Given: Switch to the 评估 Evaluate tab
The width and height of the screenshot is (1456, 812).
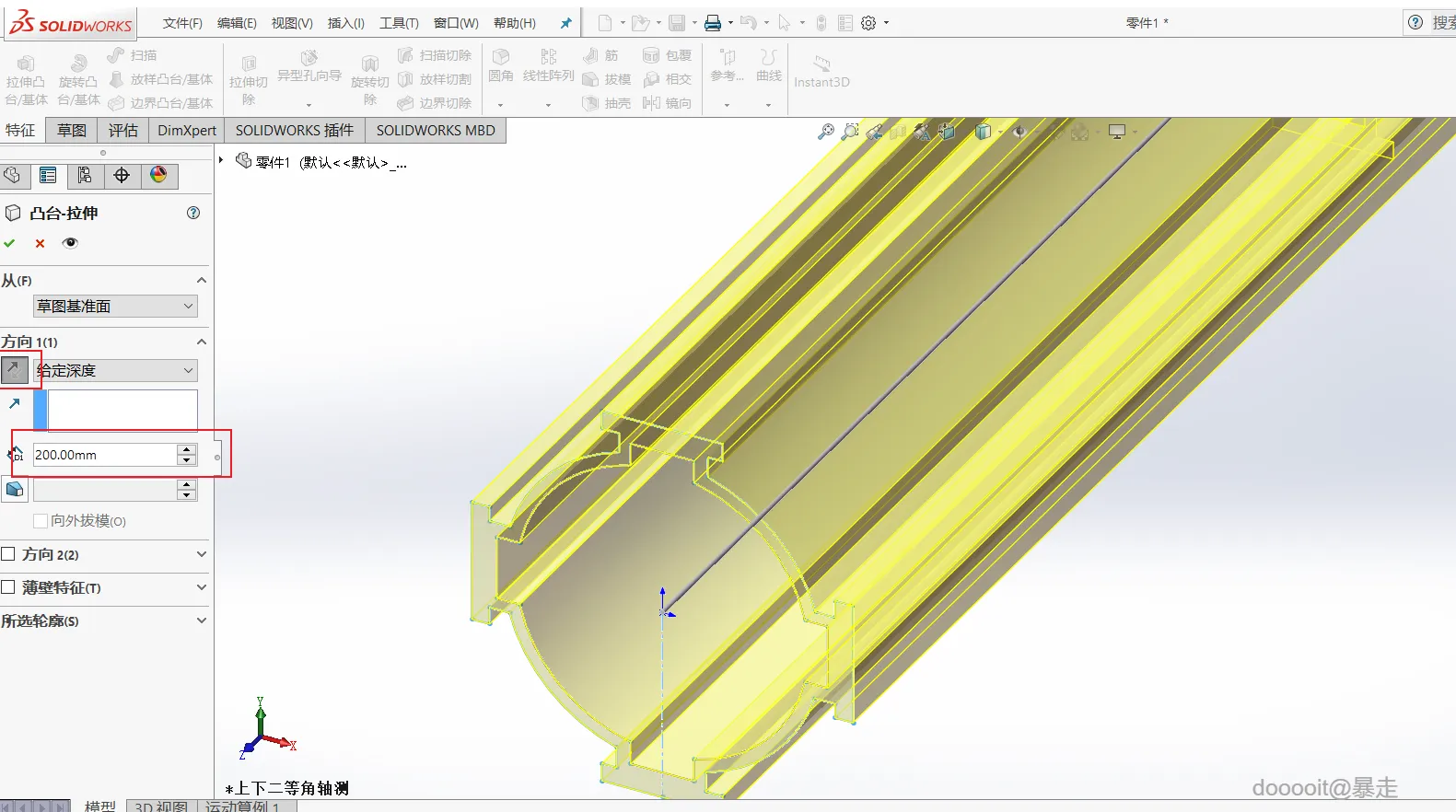Looking at the screenshot, I should 122,131.
